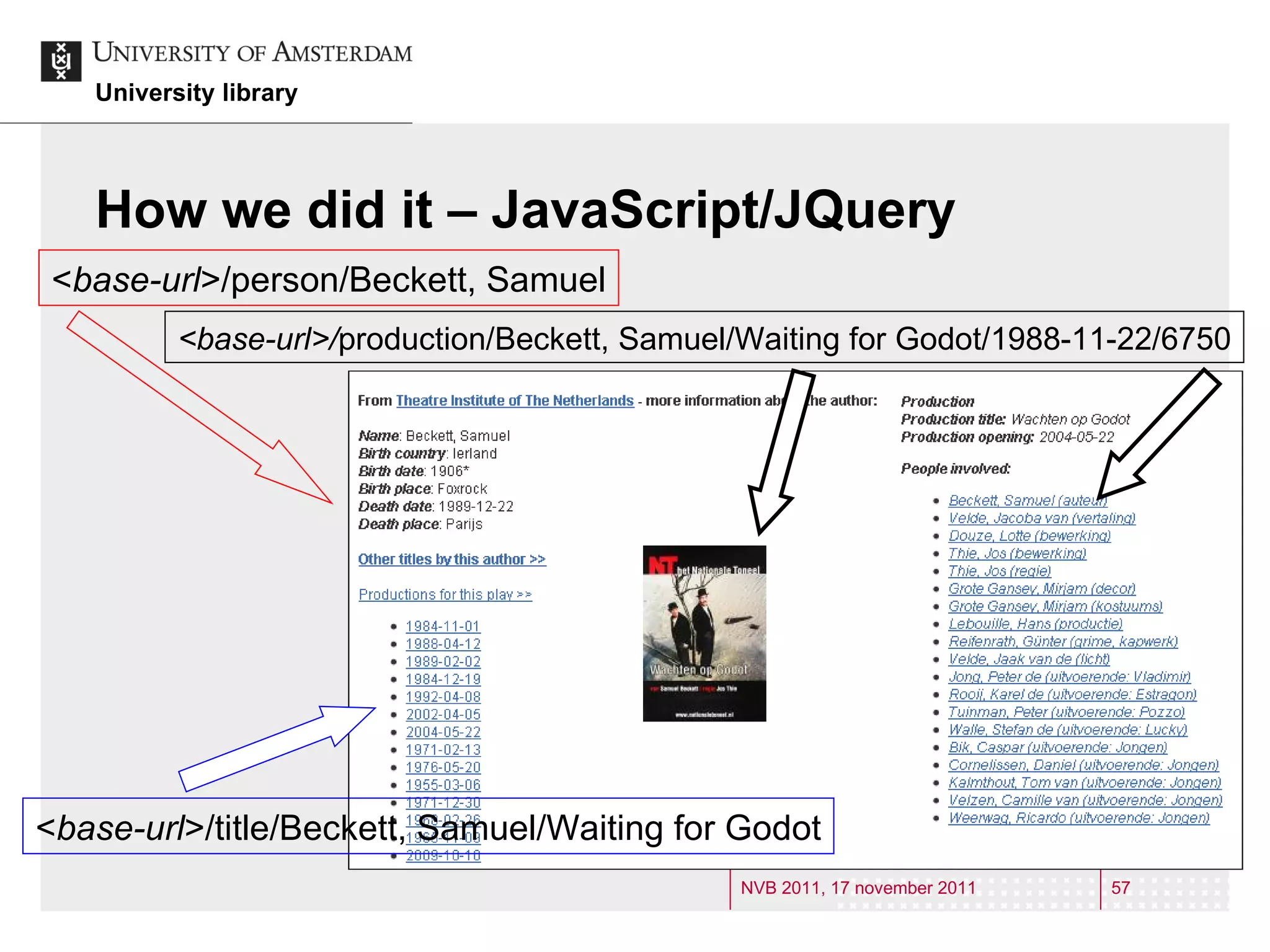Open the 2002-04-05 production date
The width and height of the screenshot is (1270, 952).
[443, 715]
